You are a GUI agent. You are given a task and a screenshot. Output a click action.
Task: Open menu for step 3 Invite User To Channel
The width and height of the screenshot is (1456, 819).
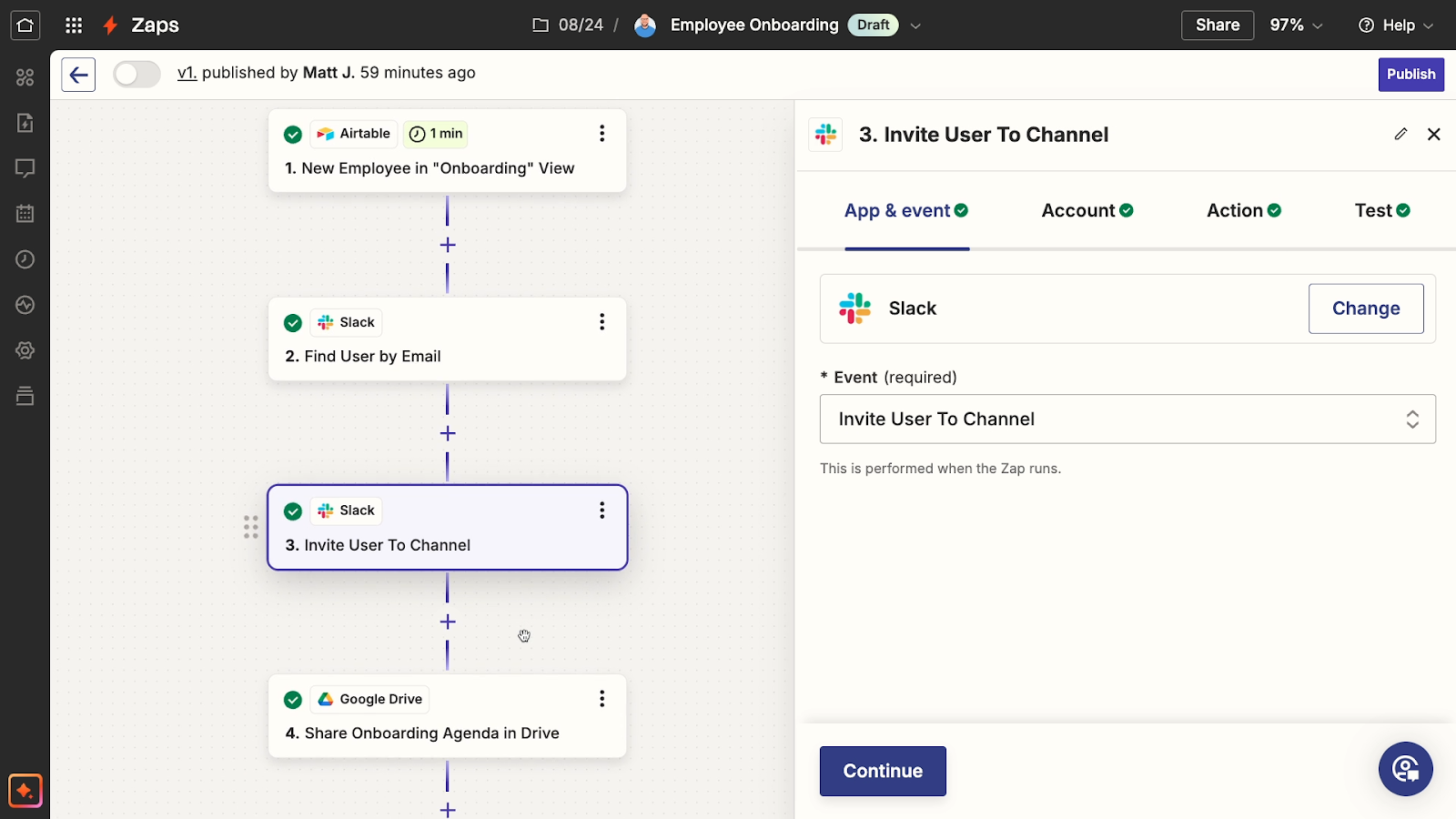coord(602,511)
